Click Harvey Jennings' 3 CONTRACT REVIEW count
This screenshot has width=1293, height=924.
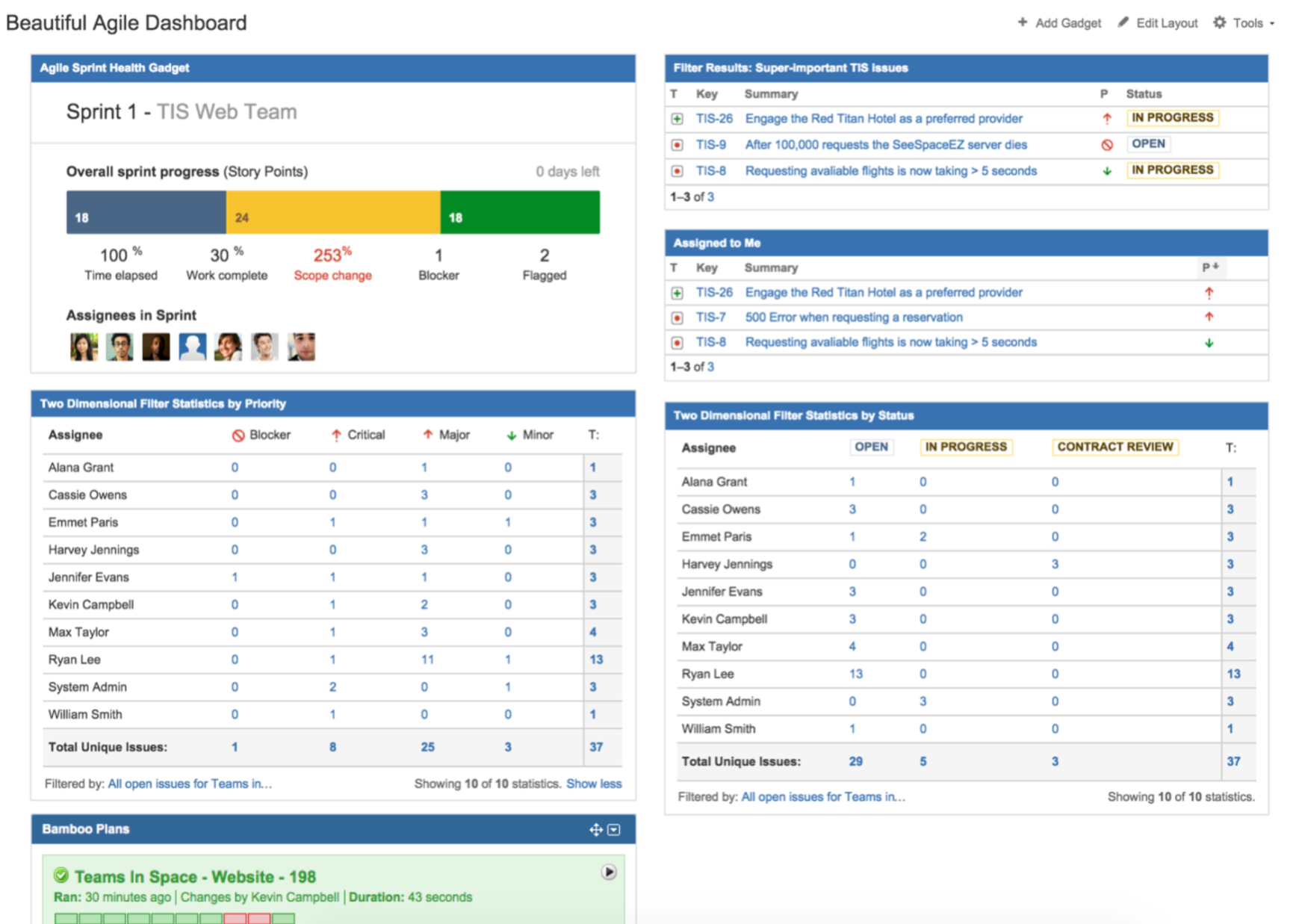click(1055, 564)
